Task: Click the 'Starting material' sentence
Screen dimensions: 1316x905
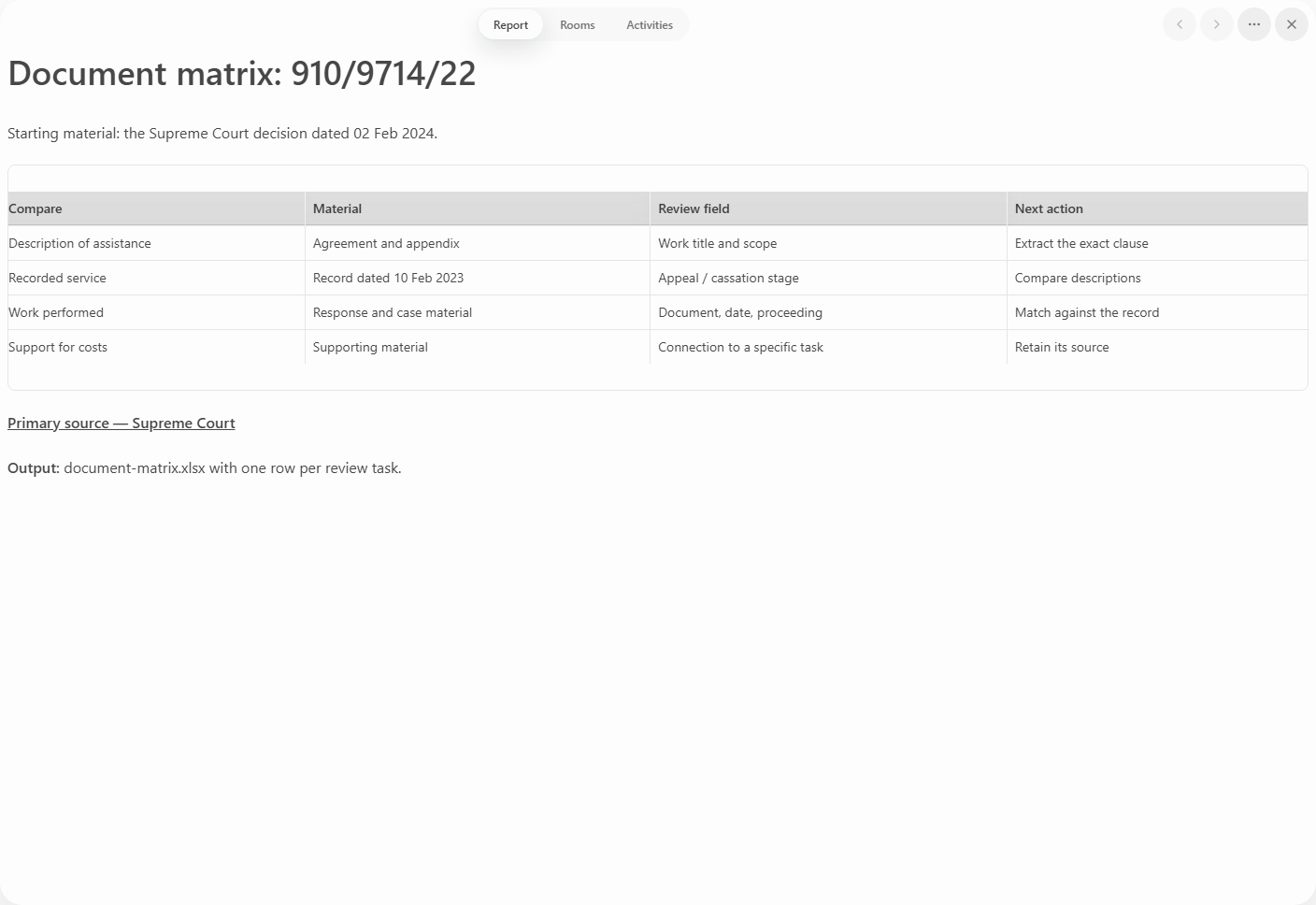Action: 222,134
